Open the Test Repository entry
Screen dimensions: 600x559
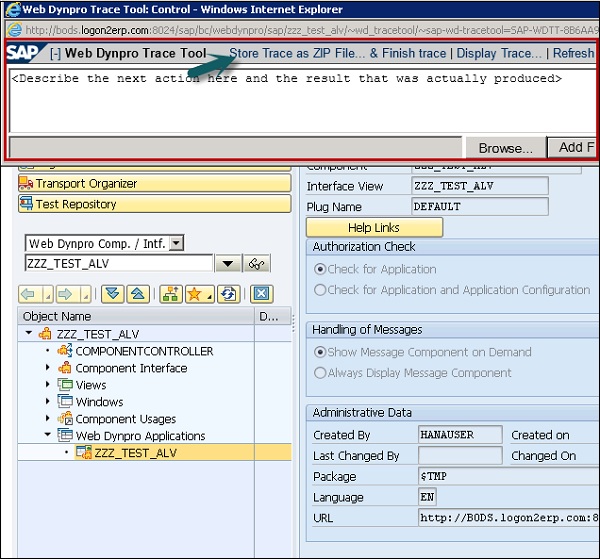coord(76,204)
